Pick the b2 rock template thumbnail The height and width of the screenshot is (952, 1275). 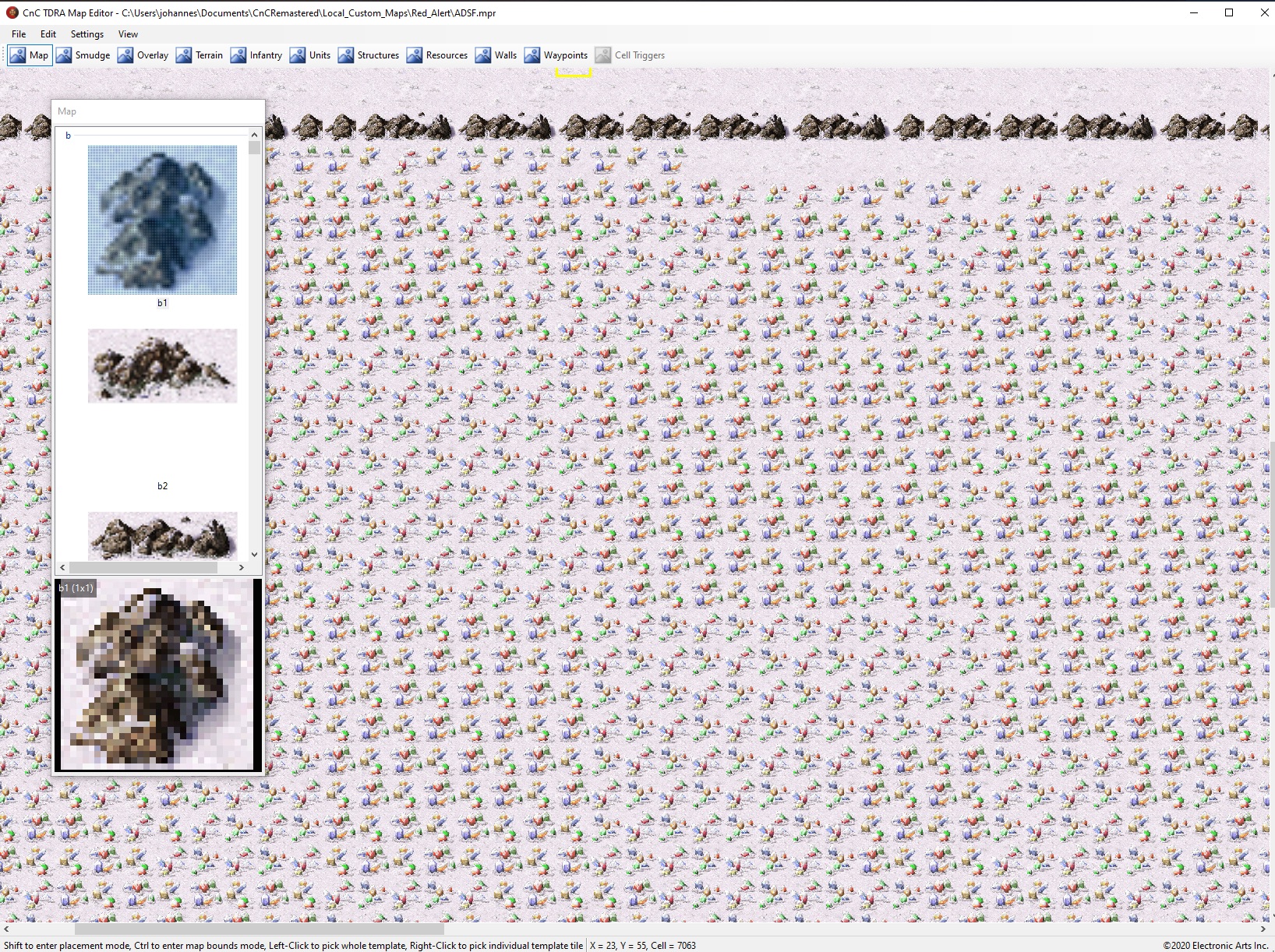click(x=162, y=365)
